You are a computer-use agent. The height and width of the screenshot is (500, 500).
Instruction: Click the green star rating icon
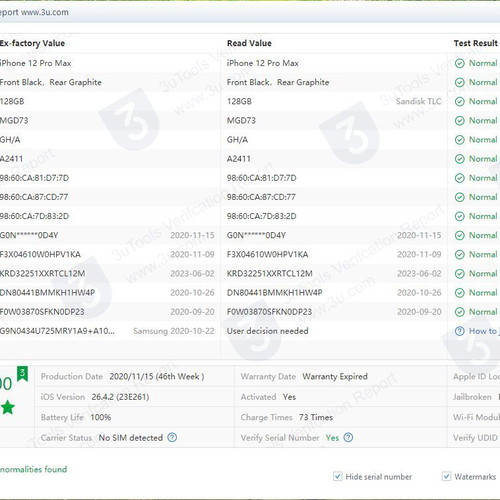pos(8,407)
